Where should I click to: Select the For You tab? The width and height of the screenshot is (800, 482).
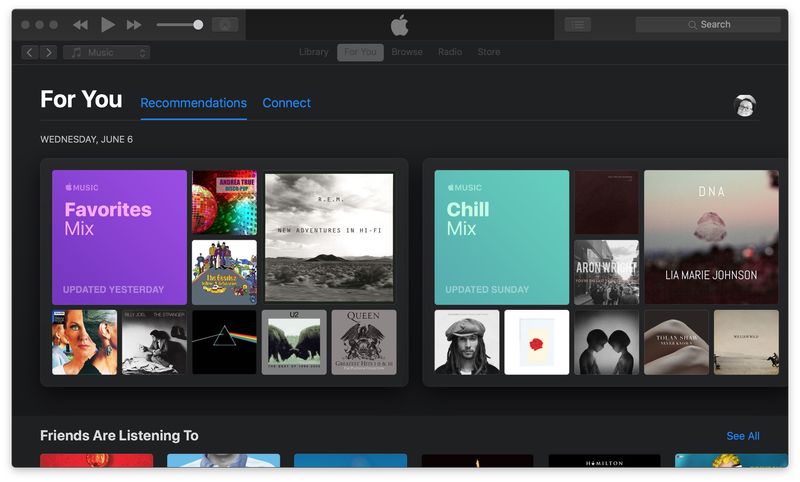point(360,52)
